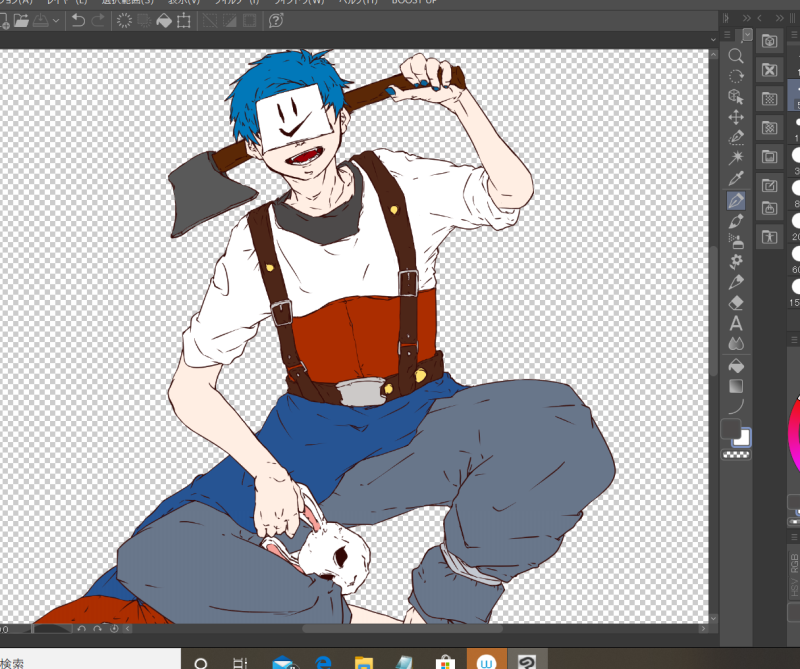Image resolution: width=800 pixels, height=669 pixels.
Task: Select the Move layer tool
Action: click(736, 117)
